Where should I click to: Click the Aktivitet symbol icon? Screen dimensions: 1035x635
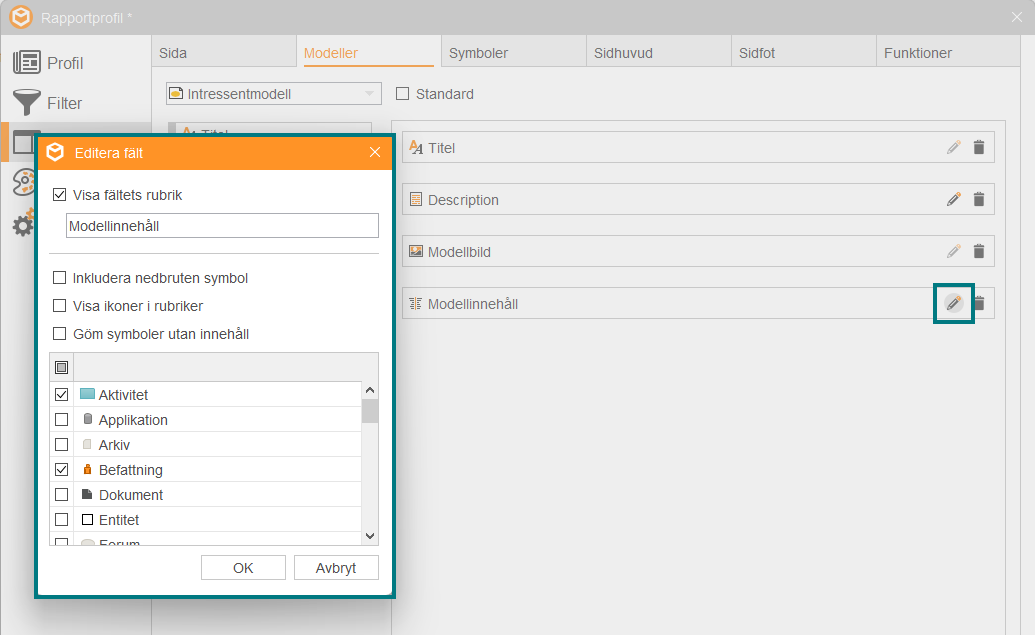[x=87, y=394]
